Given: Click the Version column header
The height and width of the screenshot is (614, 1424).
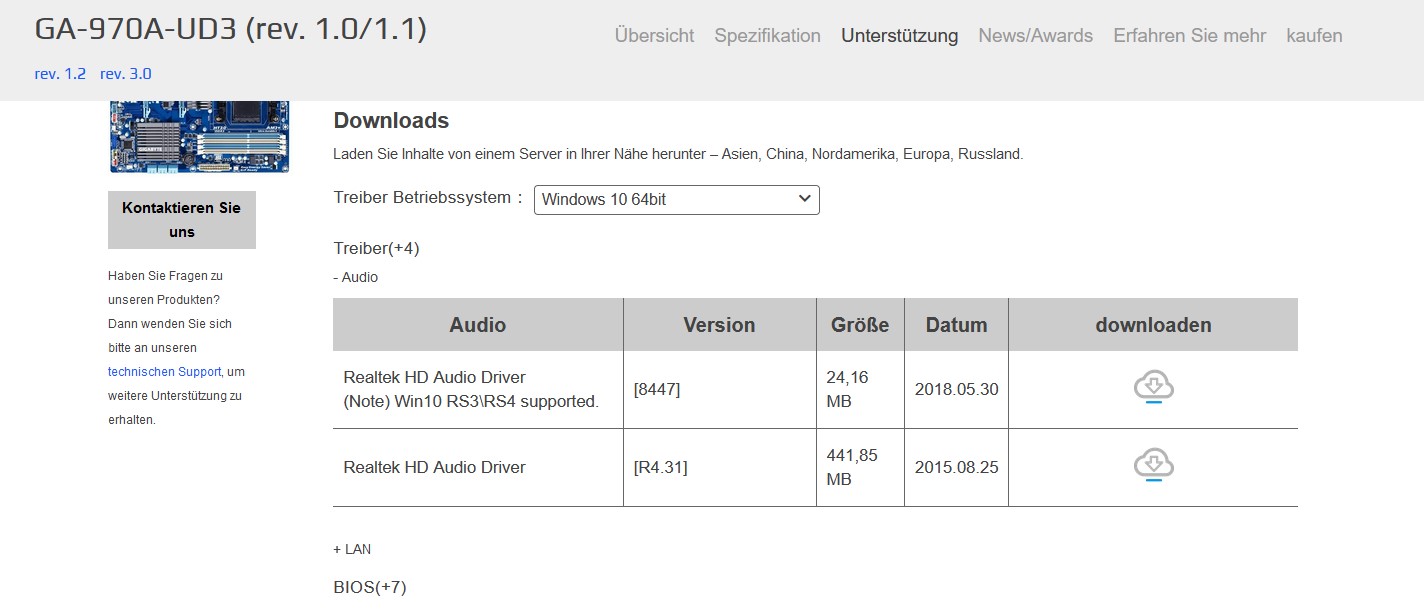Looking at the screenshot, I should [x=719, y=325].
